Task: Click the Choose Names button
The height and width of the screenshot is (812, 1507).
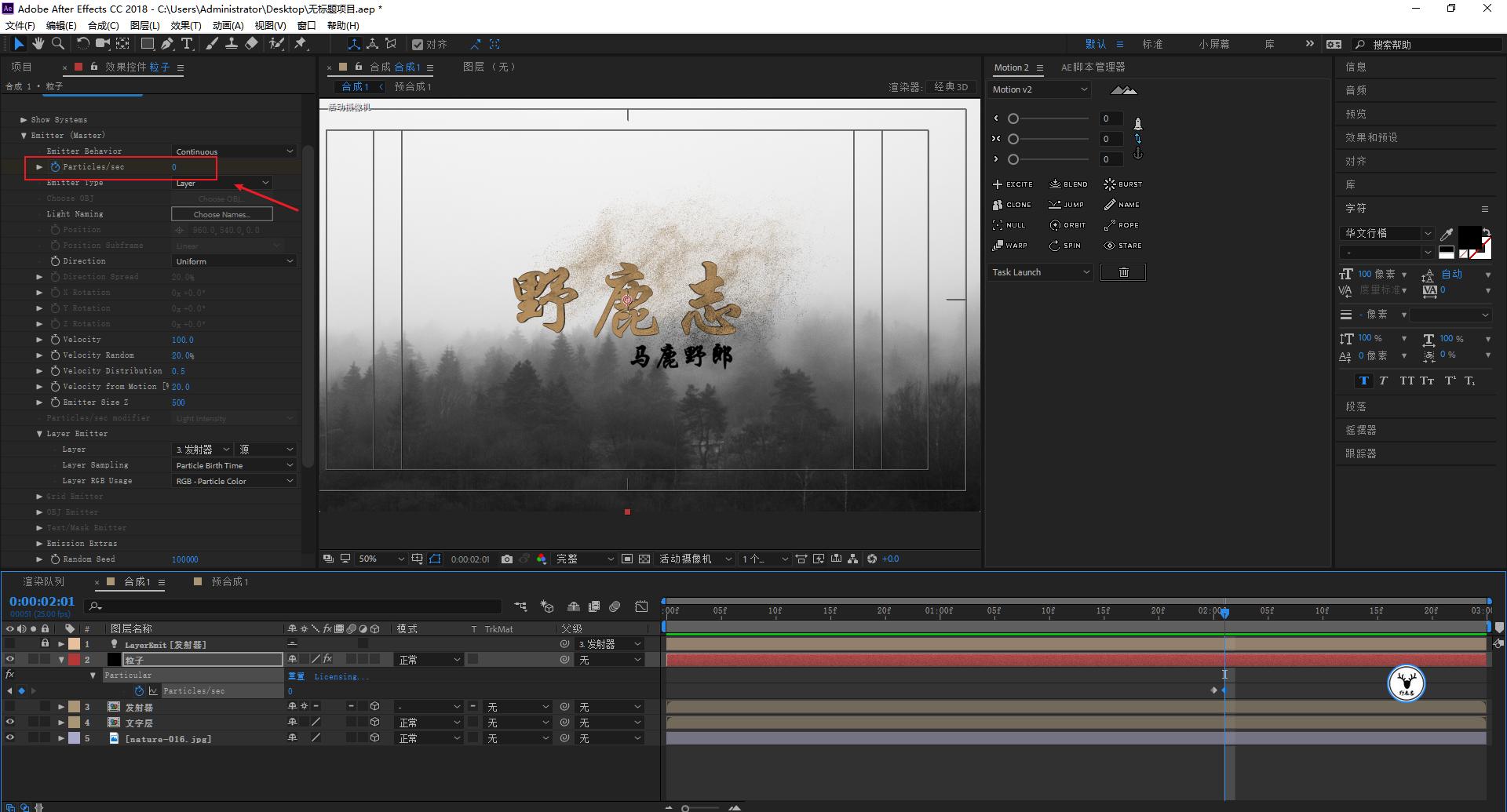Action: [x=222, y=213]
